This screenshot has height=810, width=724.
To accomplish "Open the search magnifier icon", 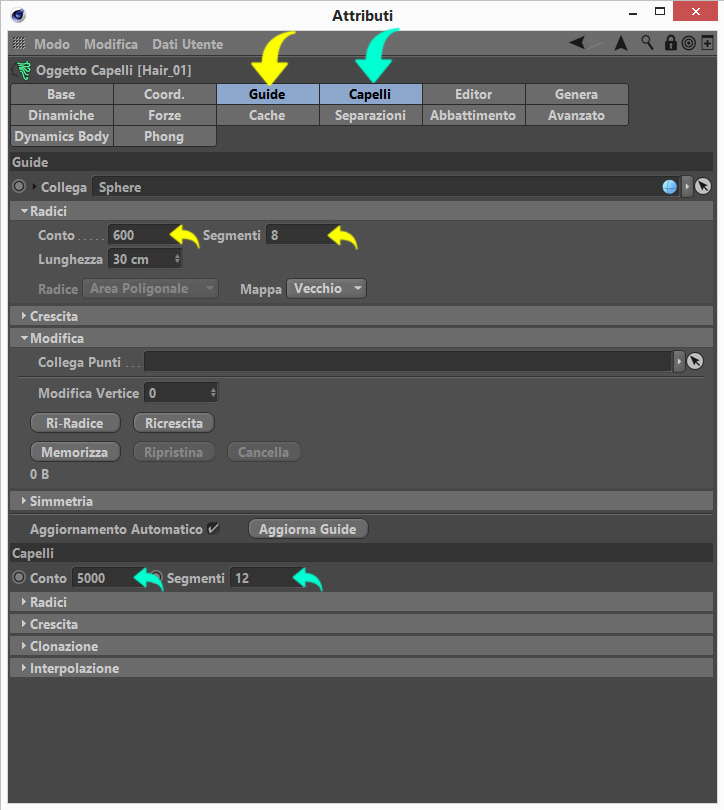I will click(x=647, y=42).
